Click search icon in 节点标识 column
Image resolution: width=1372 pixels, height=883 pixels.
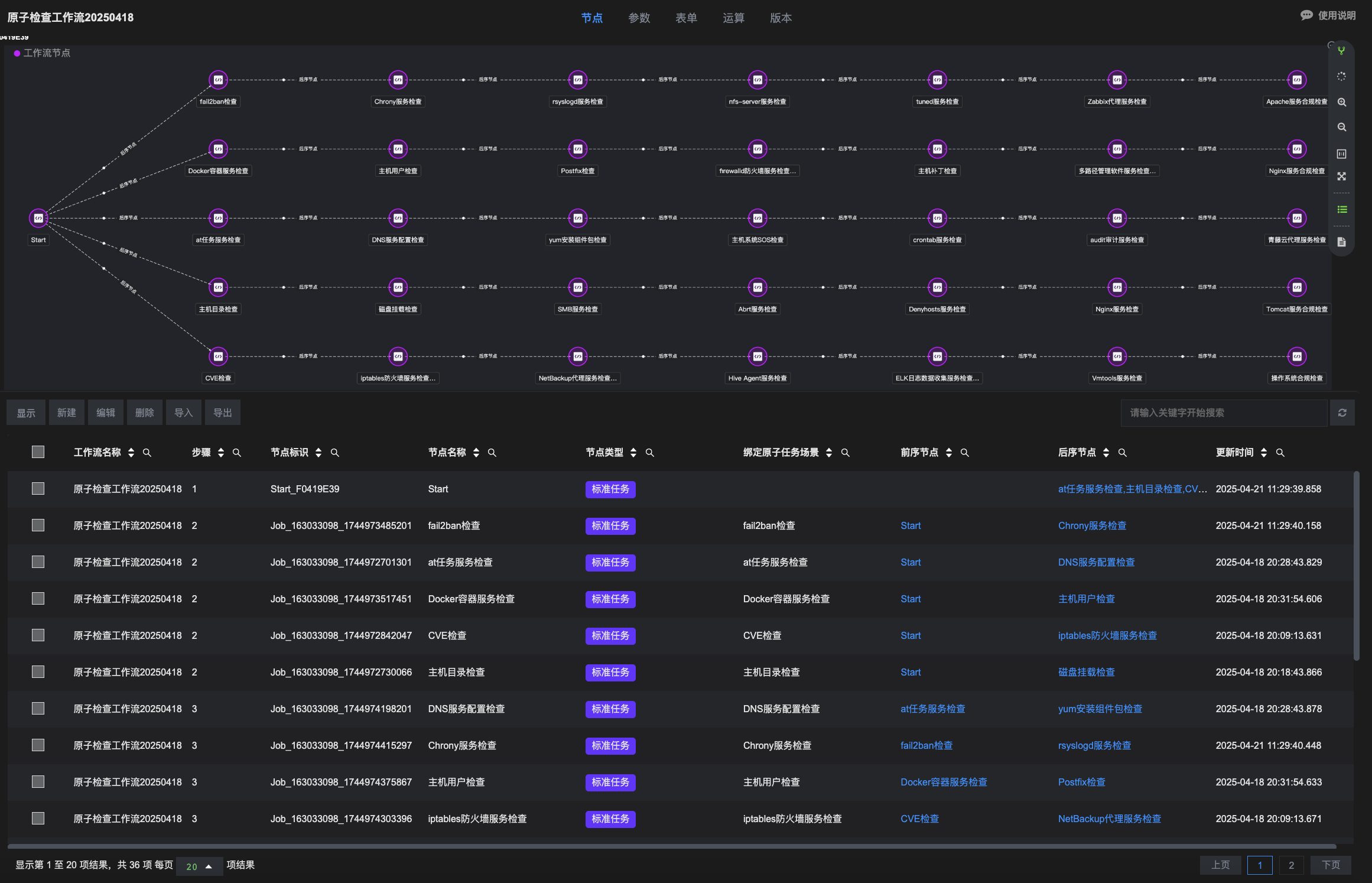335,453
